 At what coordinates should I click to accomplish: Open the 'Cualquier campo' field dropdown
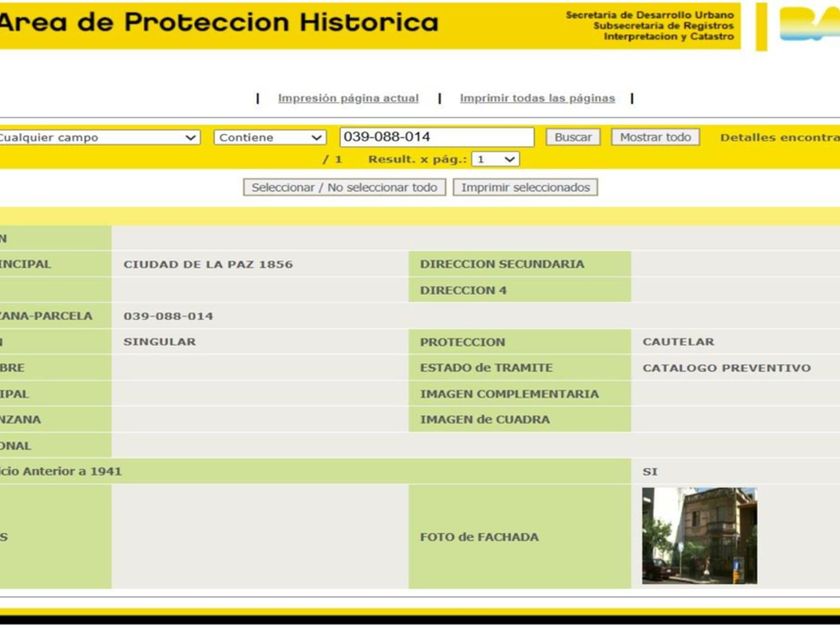[99, 138]
